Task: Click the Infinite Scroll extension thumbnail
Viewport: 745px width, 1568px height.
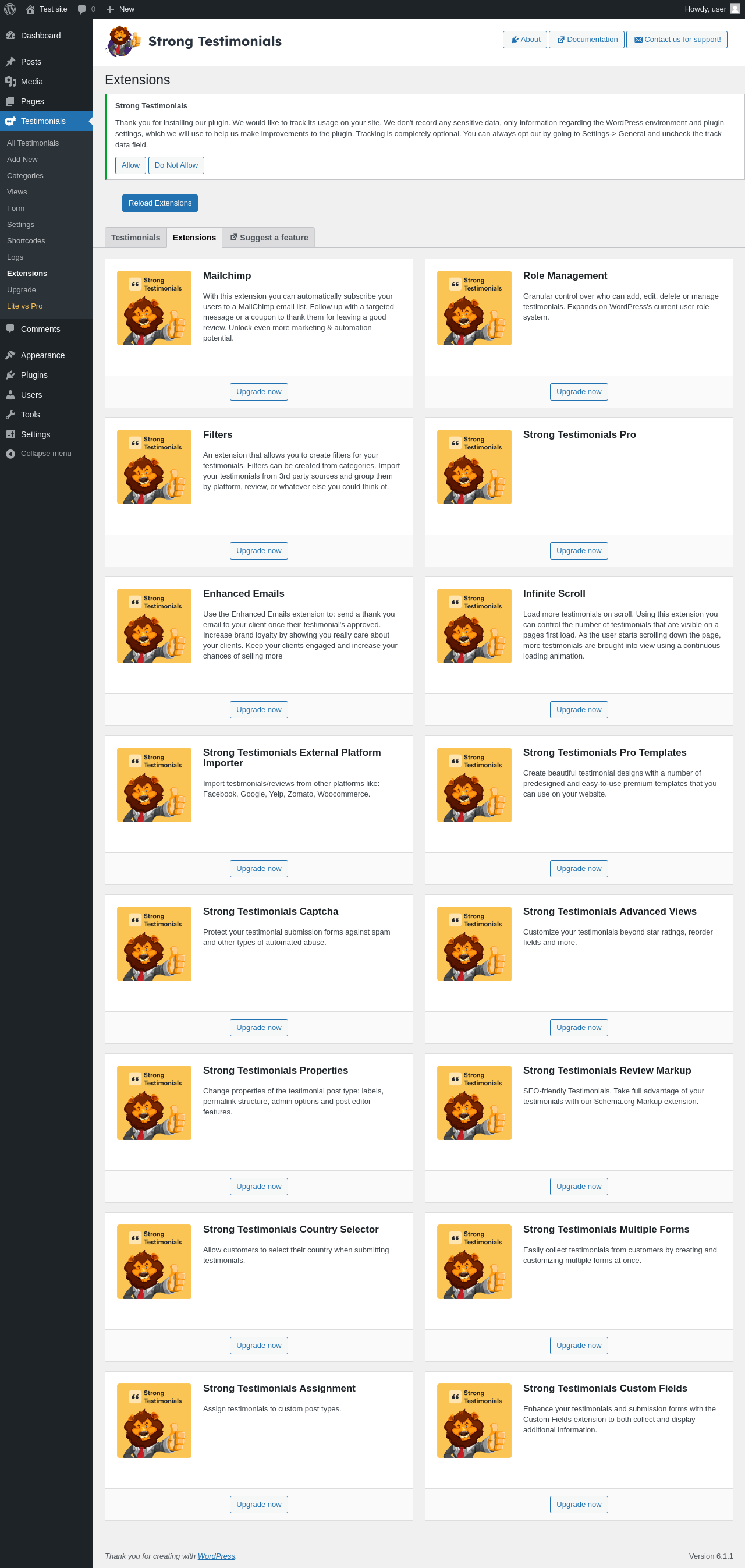Action: coord(474,626)
